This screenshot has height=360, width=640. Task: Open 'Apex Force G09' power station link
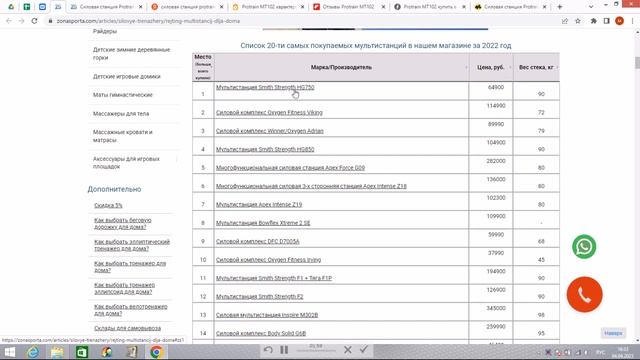pos(290,168)
